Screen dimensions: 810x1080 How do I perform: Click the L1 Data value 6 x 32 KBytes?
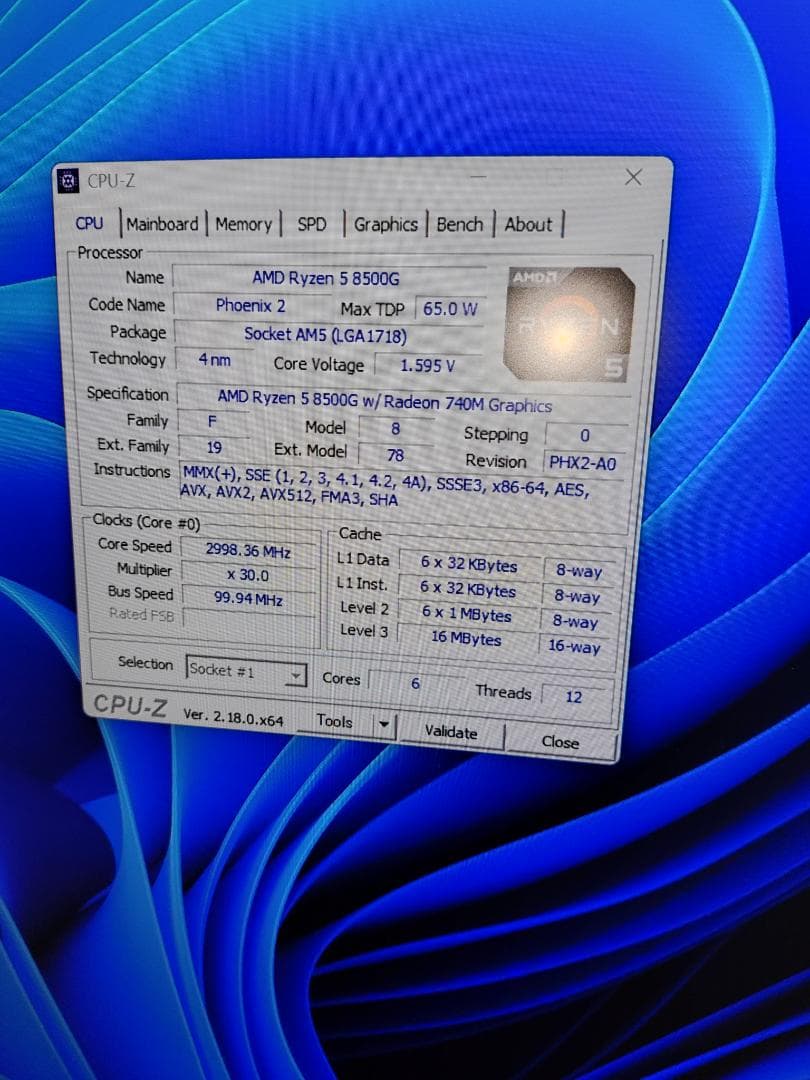(469, 565)
